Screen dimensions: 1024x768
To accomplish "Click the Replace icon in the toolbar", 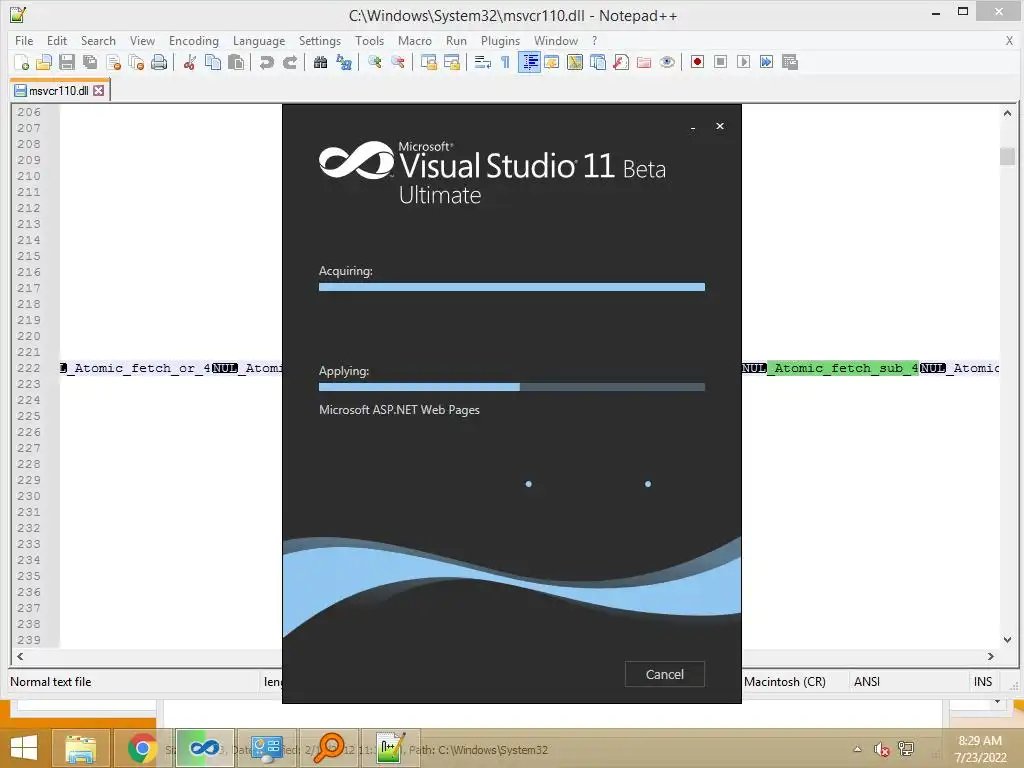I will [344, 62].
